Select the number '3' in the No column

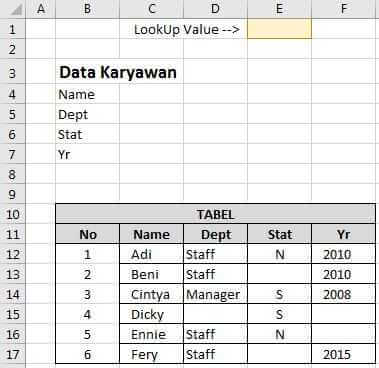click(87, 294)
